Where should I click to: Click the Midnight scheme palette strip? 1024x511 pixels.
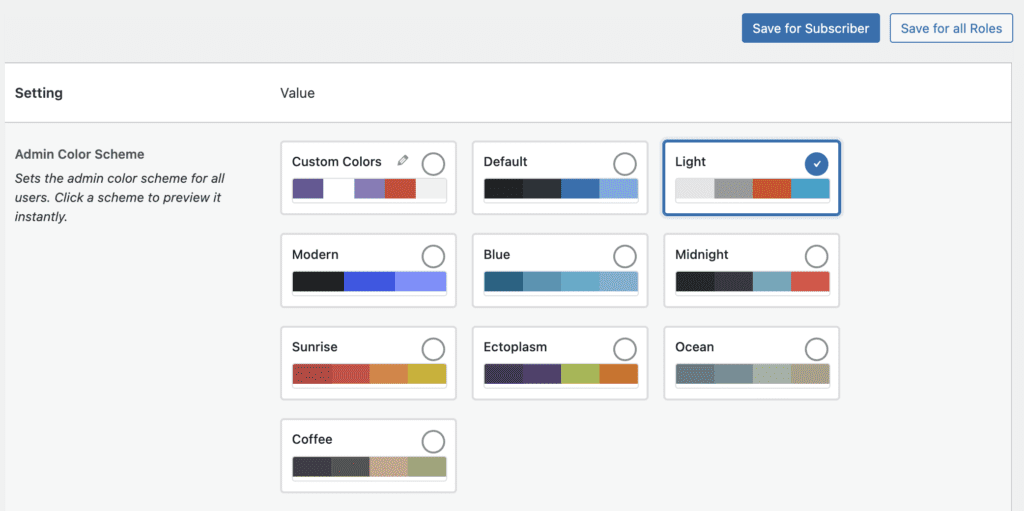pyautogui.click(x=752, y=282)
